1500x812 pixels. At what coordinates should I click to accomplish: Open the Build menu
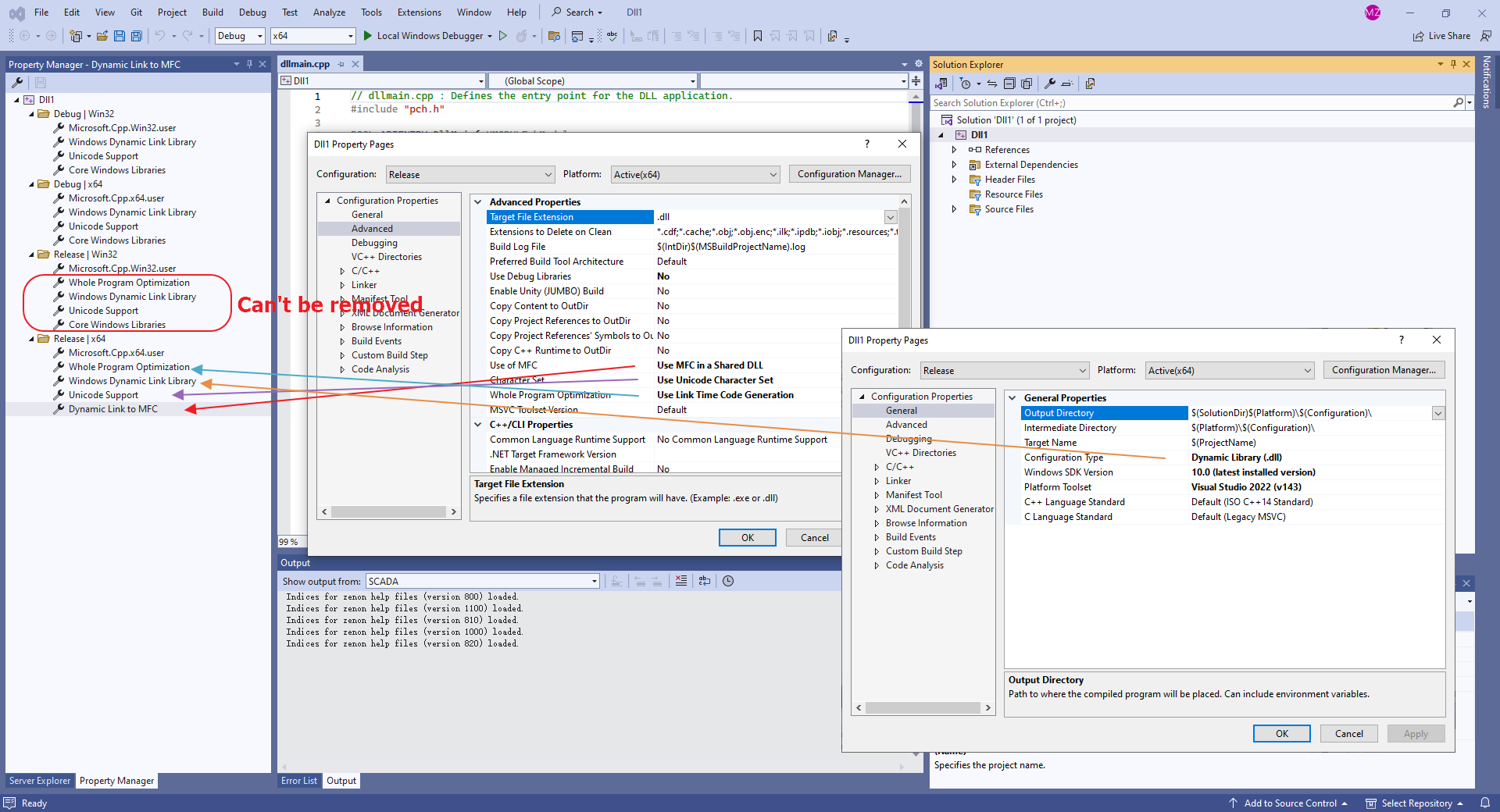tap(212, 12)
